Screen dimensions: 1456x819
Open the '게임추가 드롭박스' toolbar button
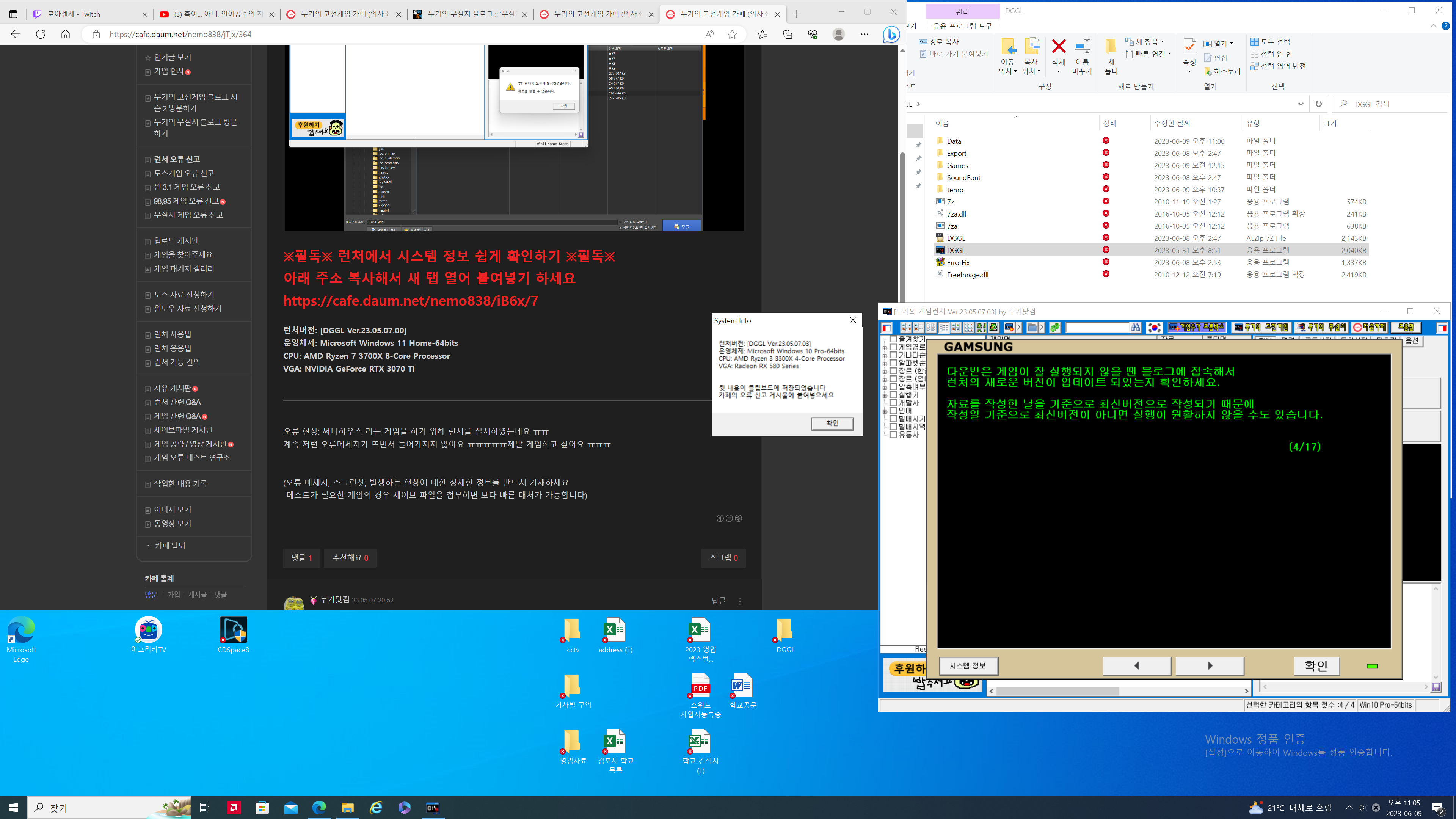coord(1197,327)
